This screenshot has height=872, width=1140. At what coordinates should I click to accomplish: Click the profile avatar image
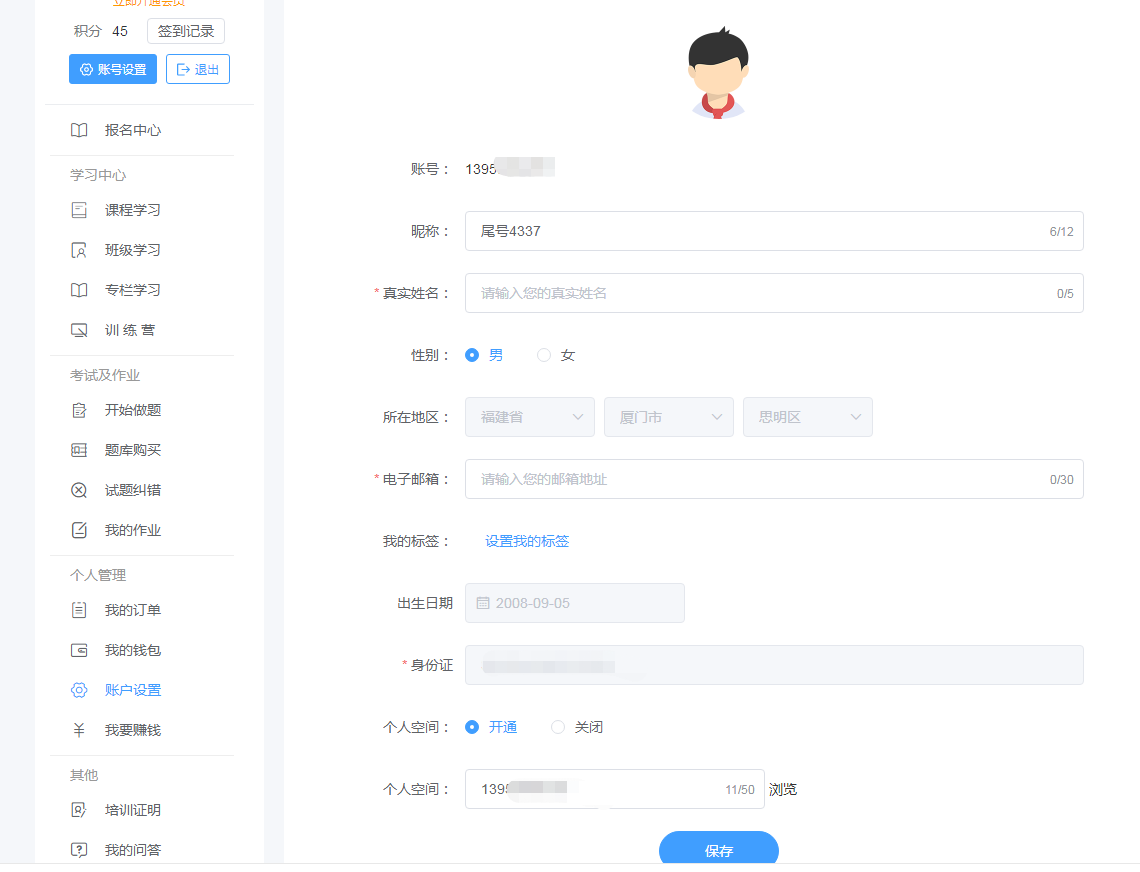(718, 73)
